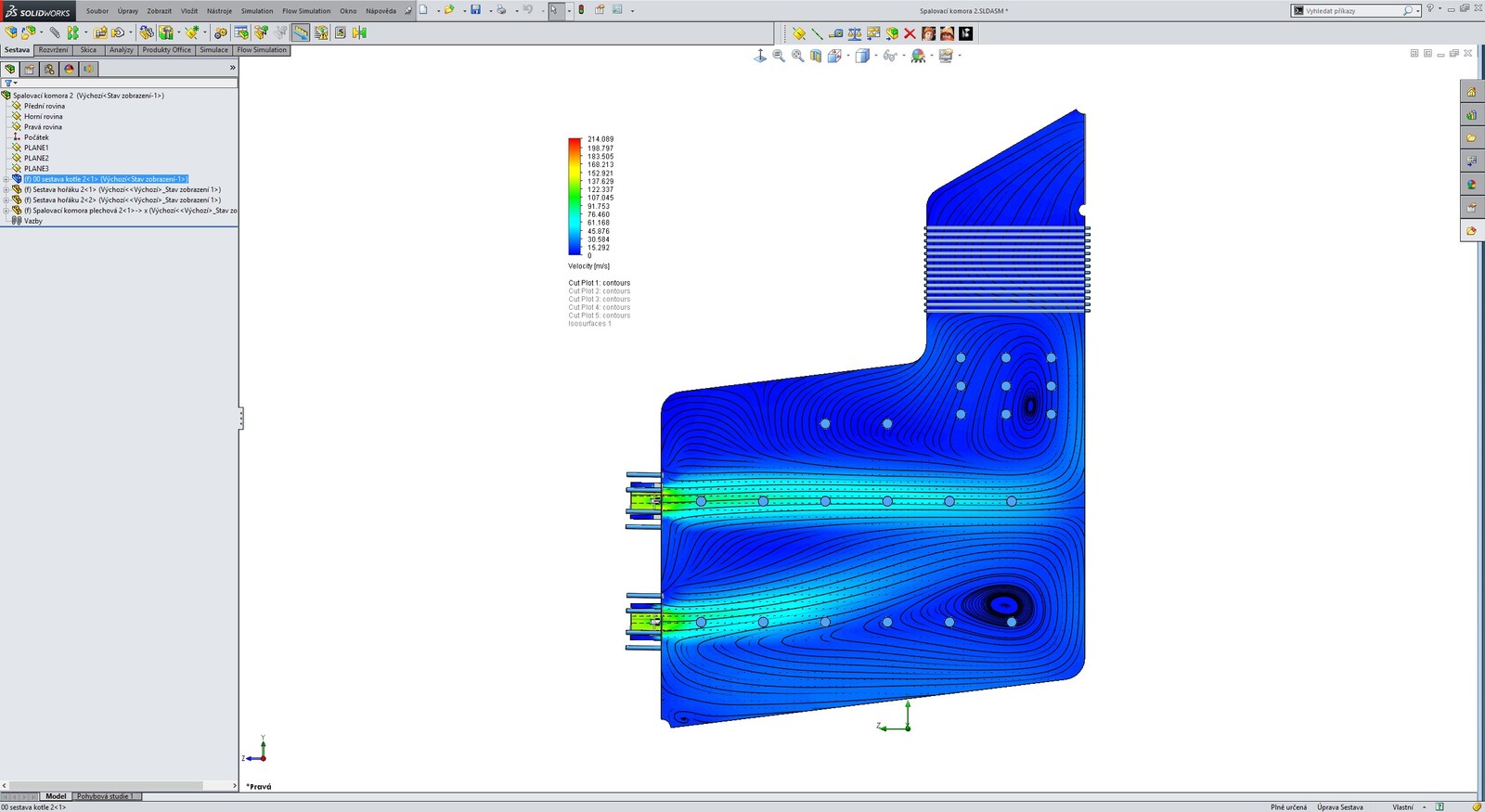Click the Insert Components icon
This screenshot has width=1485, height=812.
(x=11, y=32)
